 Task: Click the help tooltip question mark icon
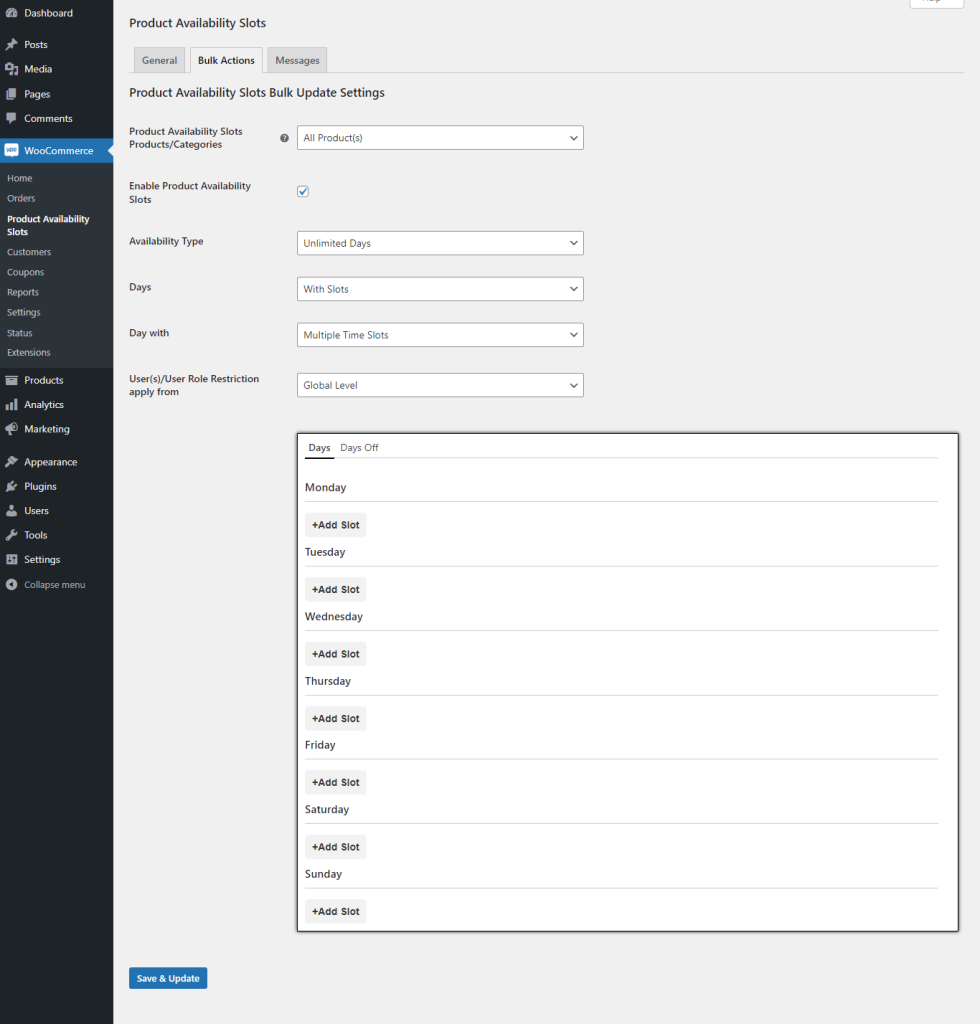click(284, 138)
